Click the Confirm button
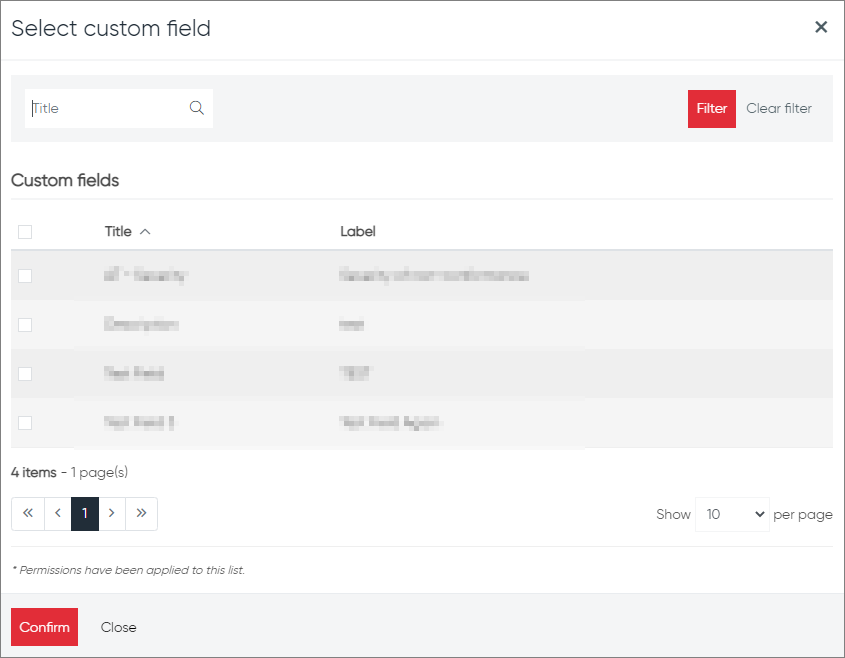Screen dimensions: 845x658 44,627
